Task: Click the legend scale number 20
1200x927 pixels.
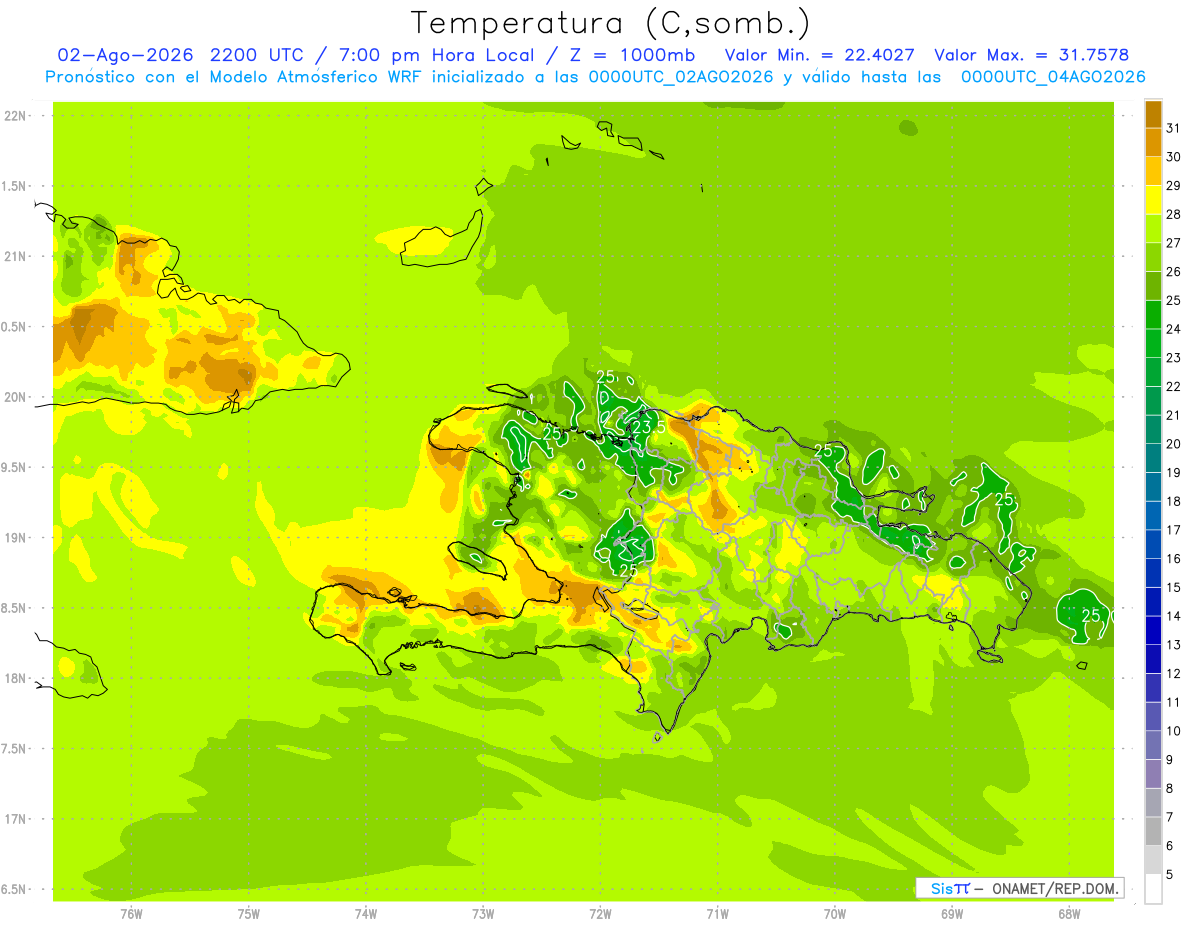Action: pos(1174,444)
